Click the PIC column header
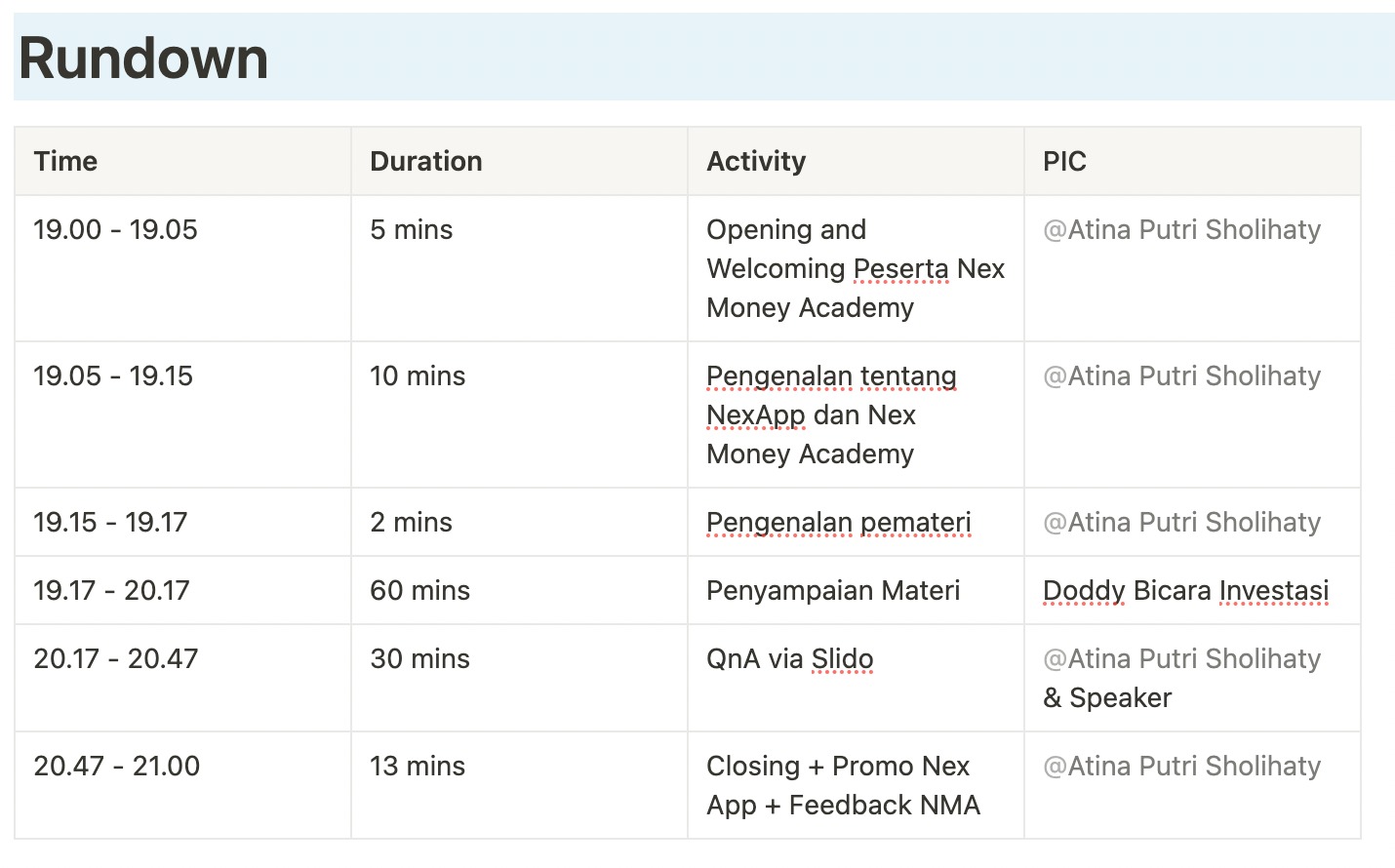 [x=1064, y=161]
